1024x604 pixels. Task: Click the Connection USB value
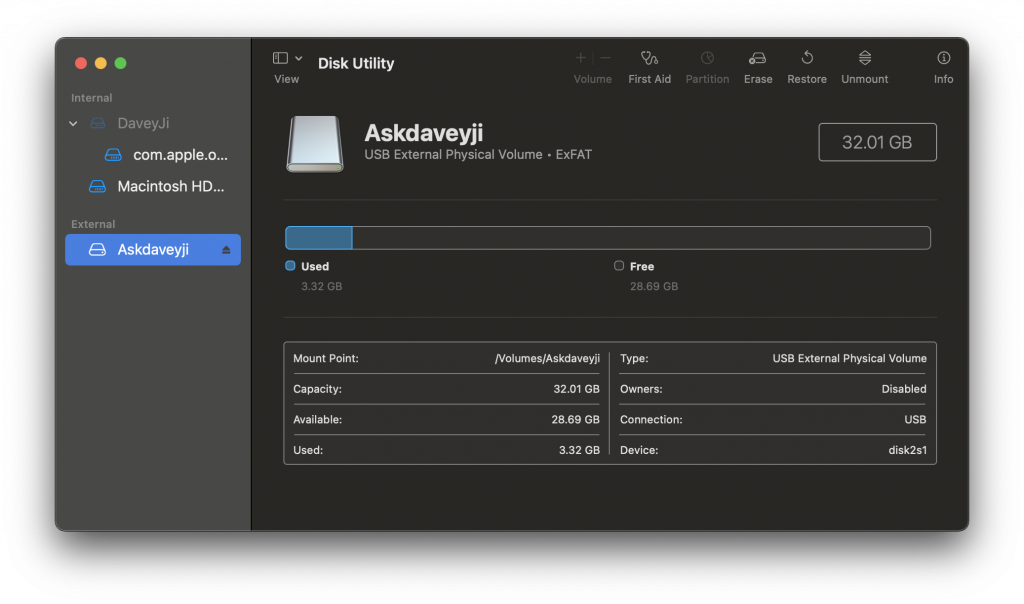pyautogui.click(x=915, y=420)
